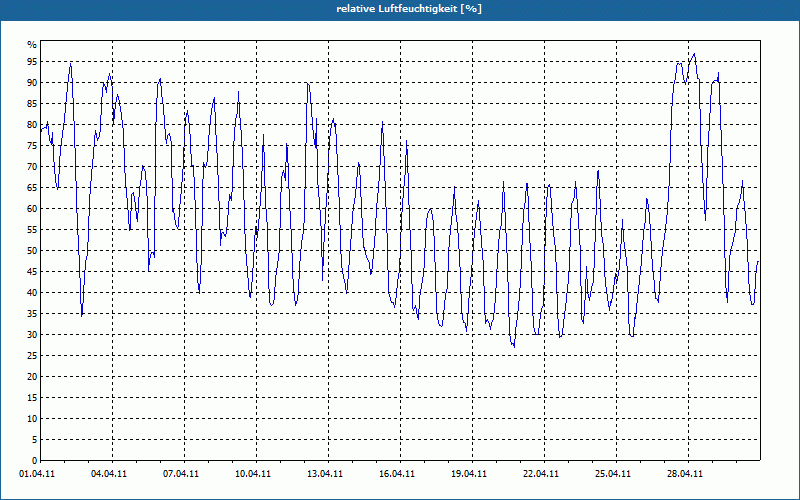Click the y-axis value '30'

[x=32, y=334]
